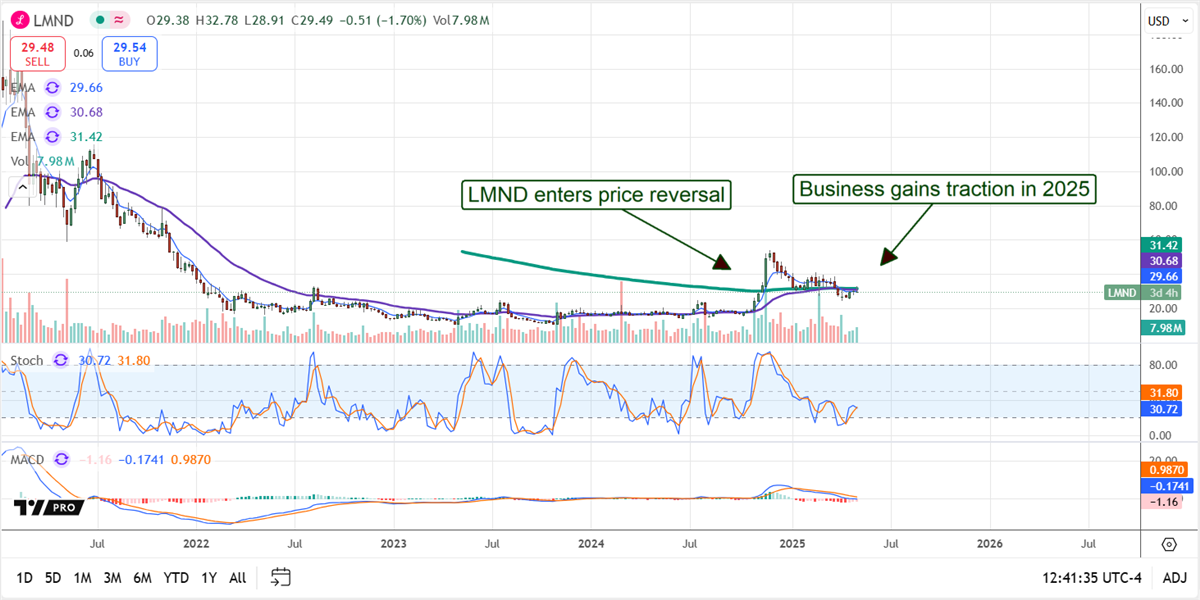This screenshot has height=600, width=1200.
Task: Switch to the 1D timeframe
Action: (22, 578)
